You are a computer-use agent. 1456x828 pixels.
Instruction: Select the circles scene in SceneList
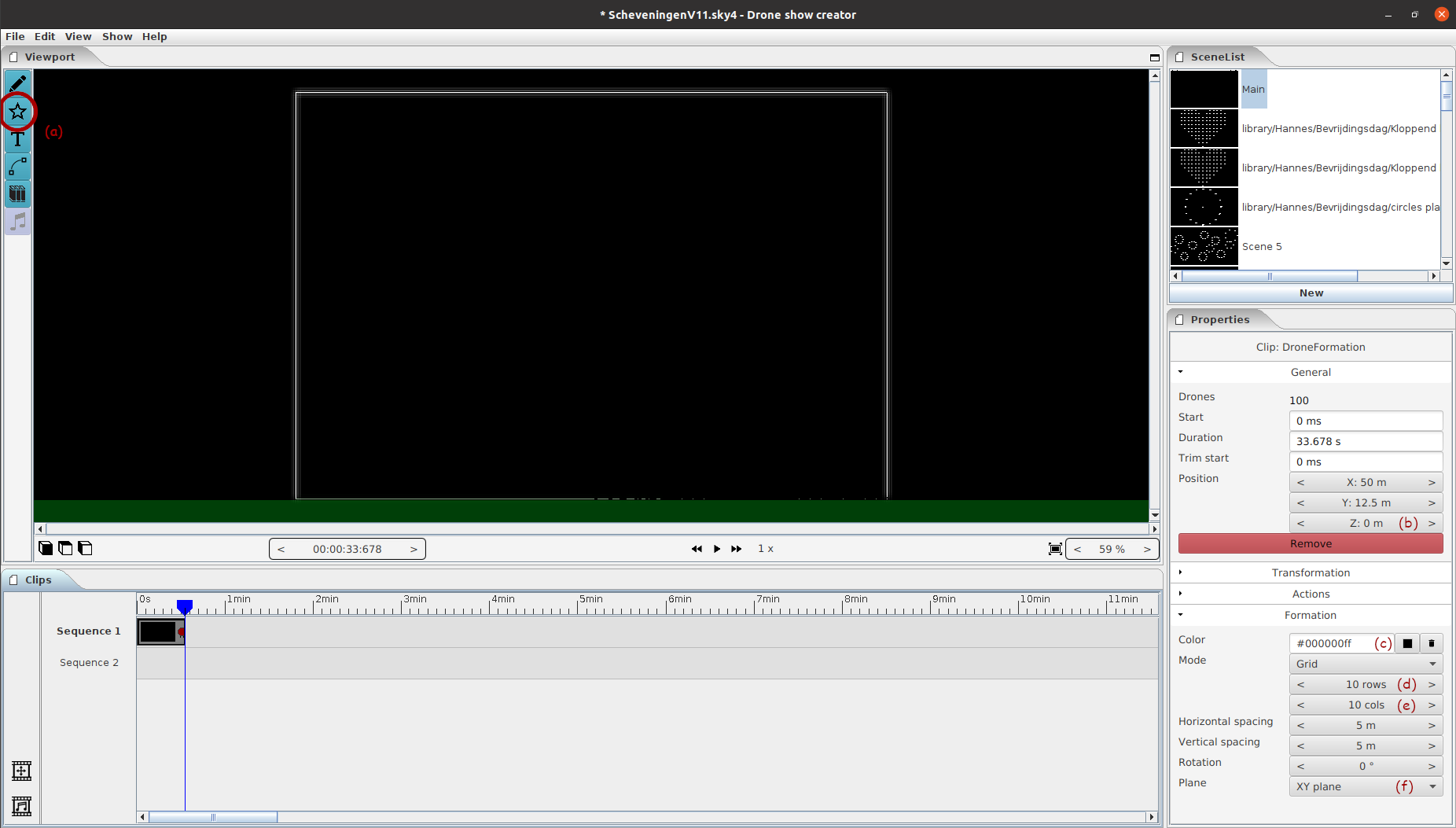pyautogui.click(x=1305, y=207)
